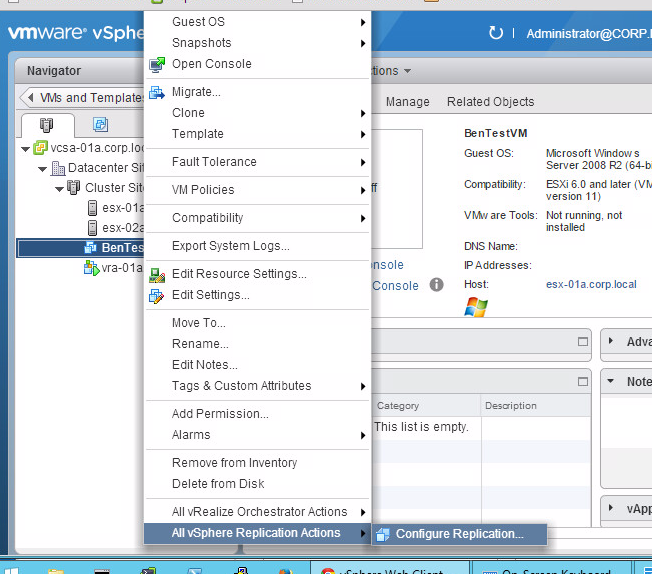Viewport: 652px width, 574px height.
Task: Expand Tags & Custom Attributes submenu
Action: click(x=257, y=386)
